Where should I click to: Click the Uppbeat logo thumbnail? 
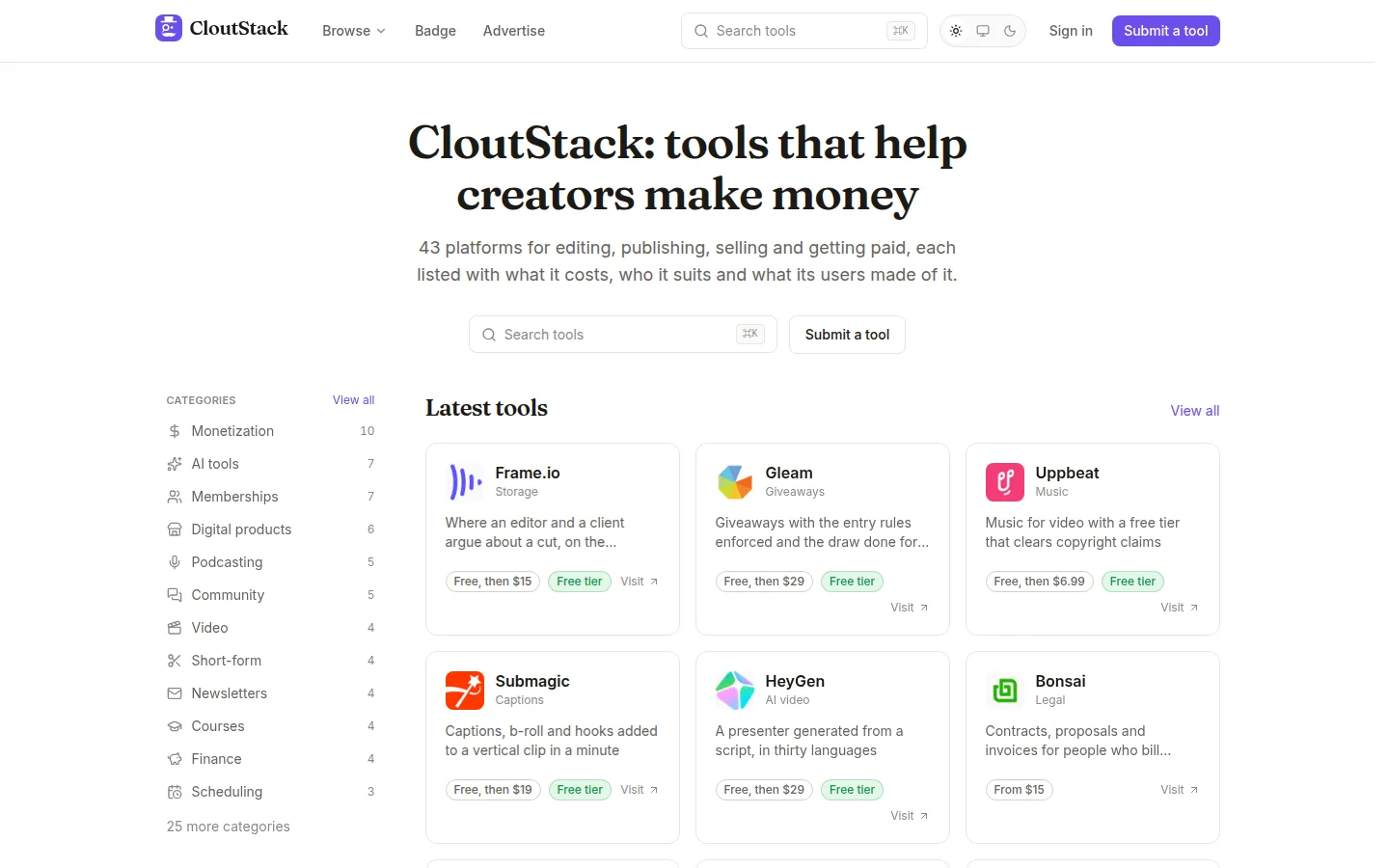pos(1005,482)
